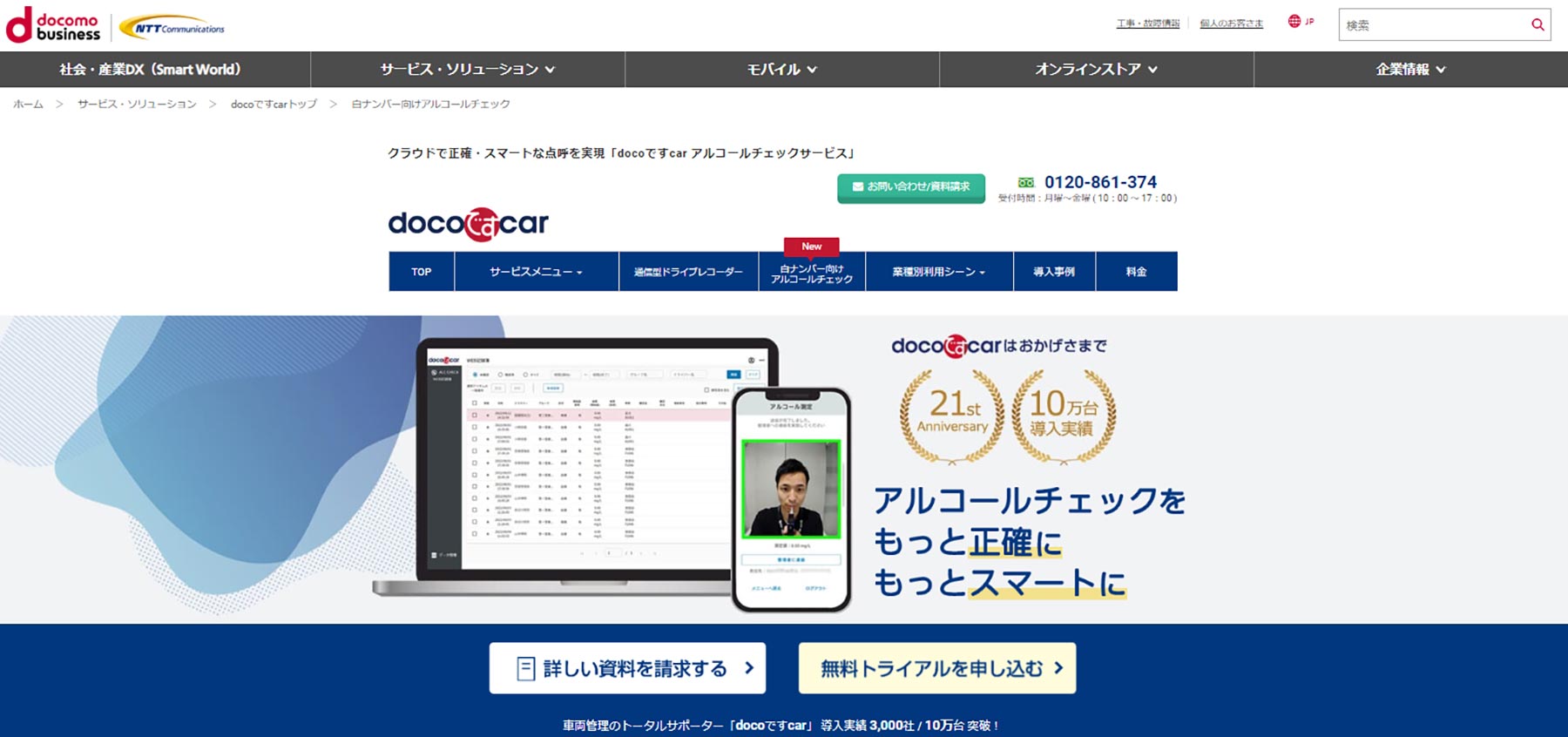Expand 企業情報 main menu
This screenshot has width=1568, height=737.
tap(1411, 69)
